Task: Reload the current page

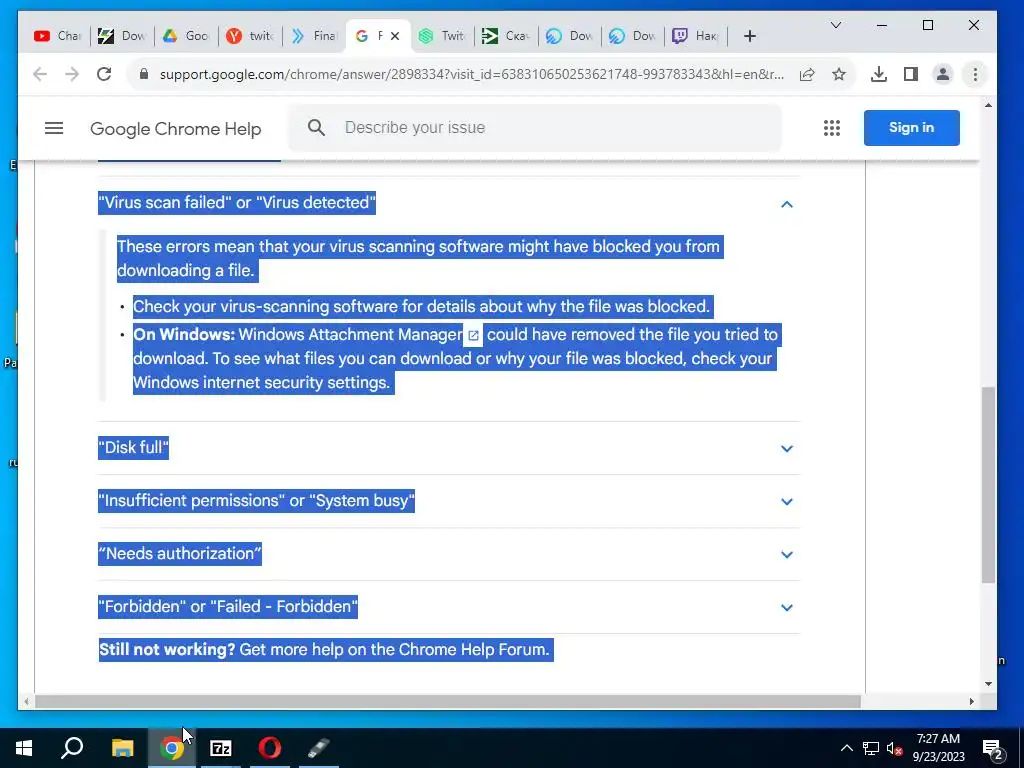Action: point(104,74)
